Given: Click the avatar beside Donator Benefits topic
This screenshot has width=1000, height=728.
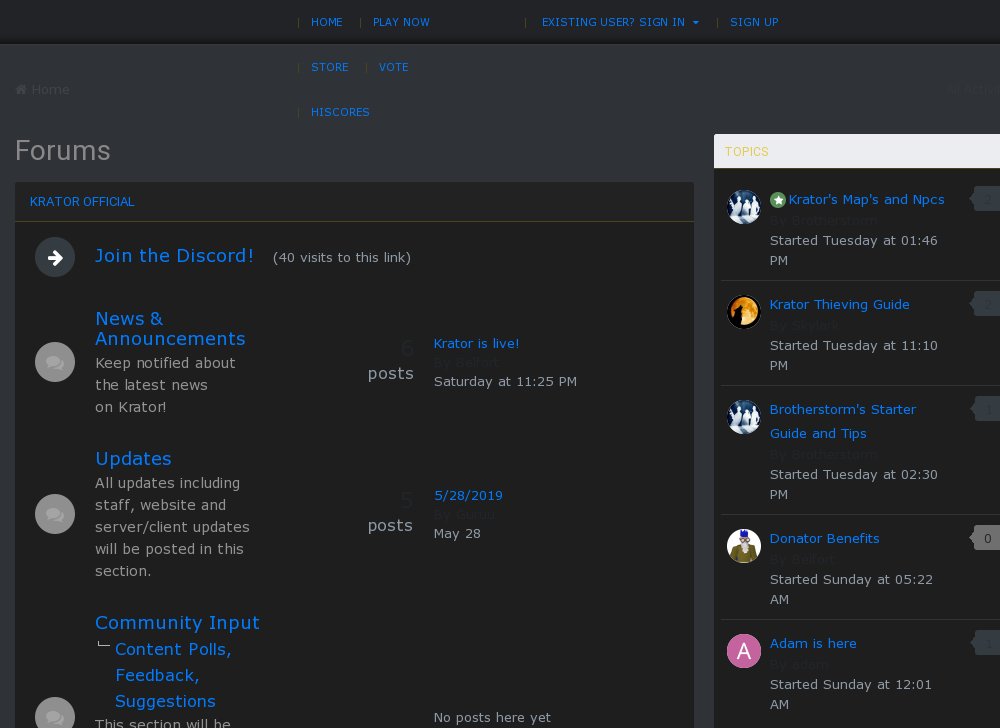Looking at the screenshot, I should point(743,546).
